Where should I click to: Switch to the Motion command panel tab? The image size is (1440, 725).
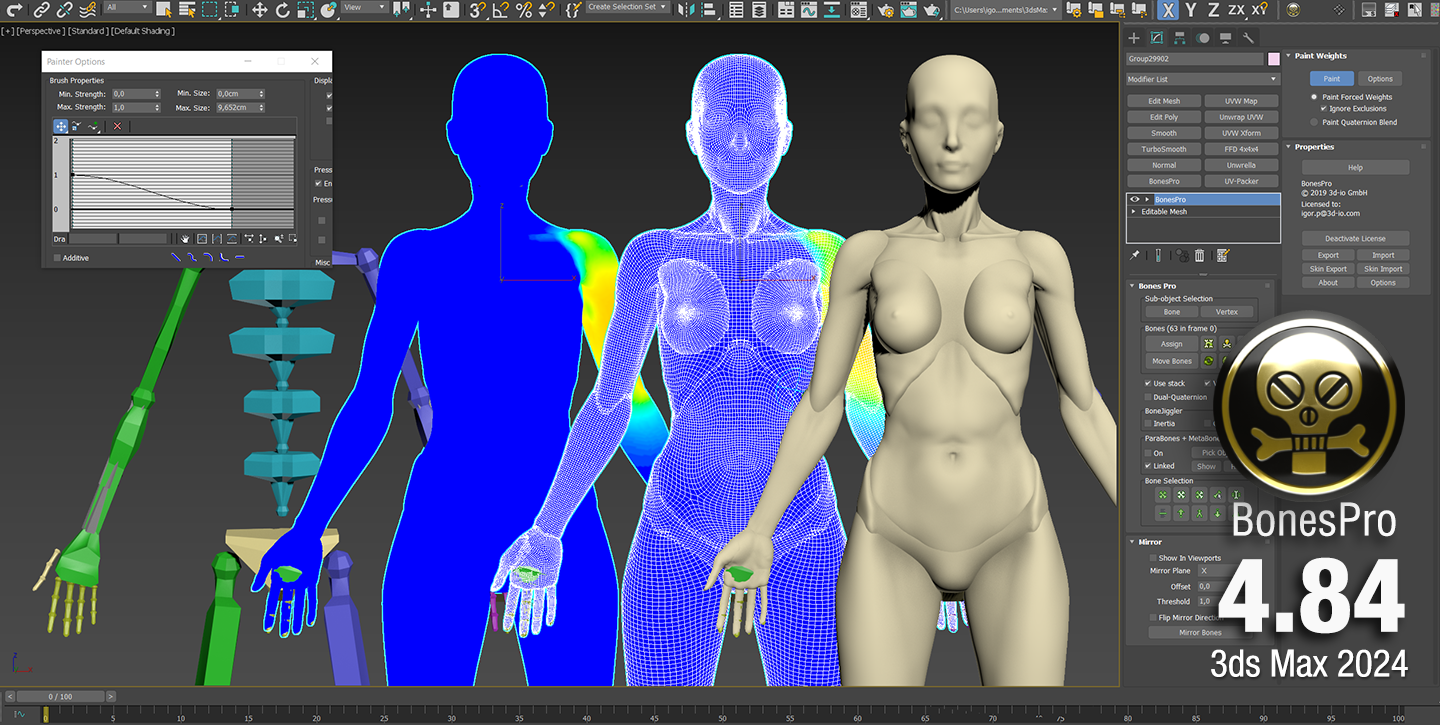[1202, 38]
